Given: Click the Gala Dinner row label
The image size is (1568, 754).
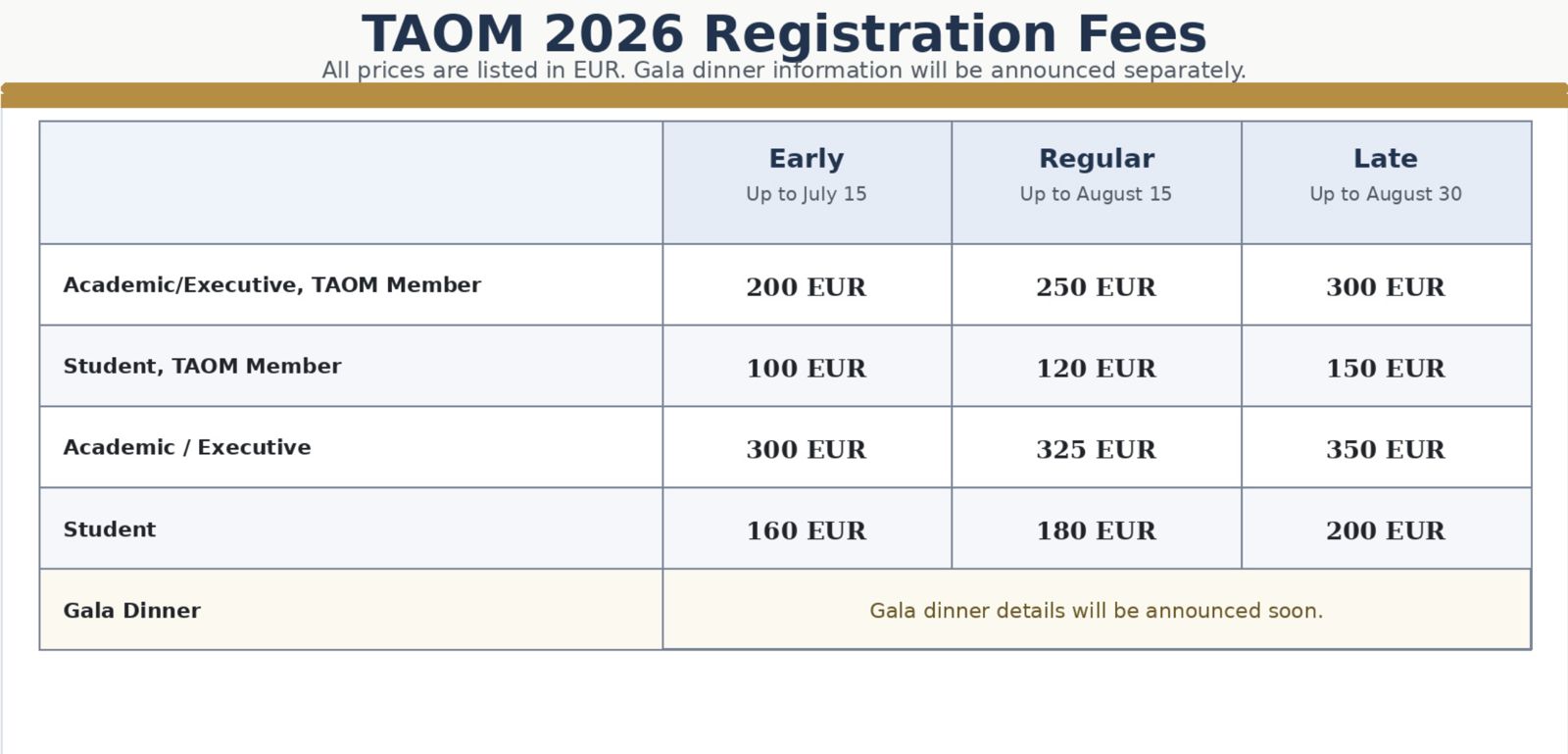Looking at the screenshot, I should pos(132,611).
